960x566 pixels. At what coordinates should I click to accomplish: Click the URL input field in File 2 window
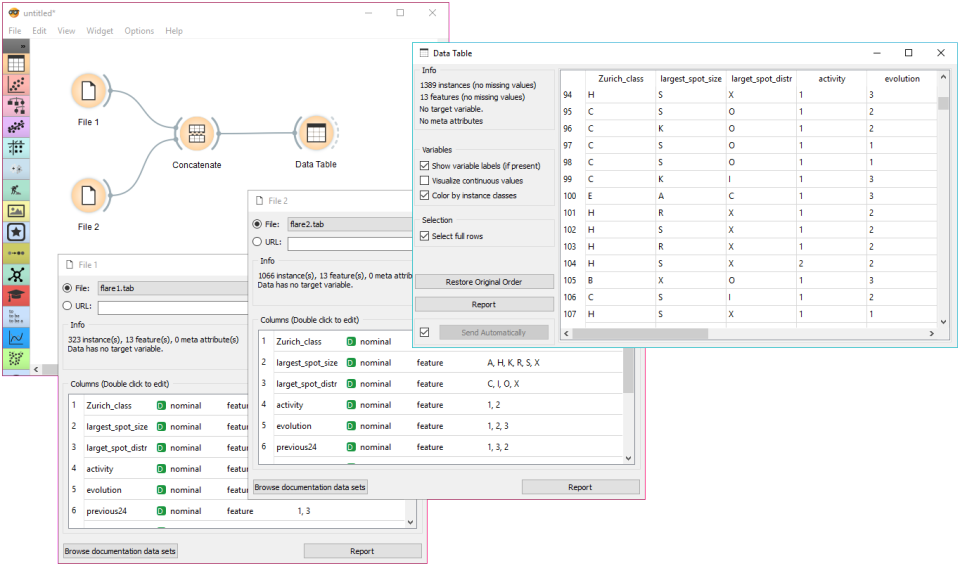350,243
